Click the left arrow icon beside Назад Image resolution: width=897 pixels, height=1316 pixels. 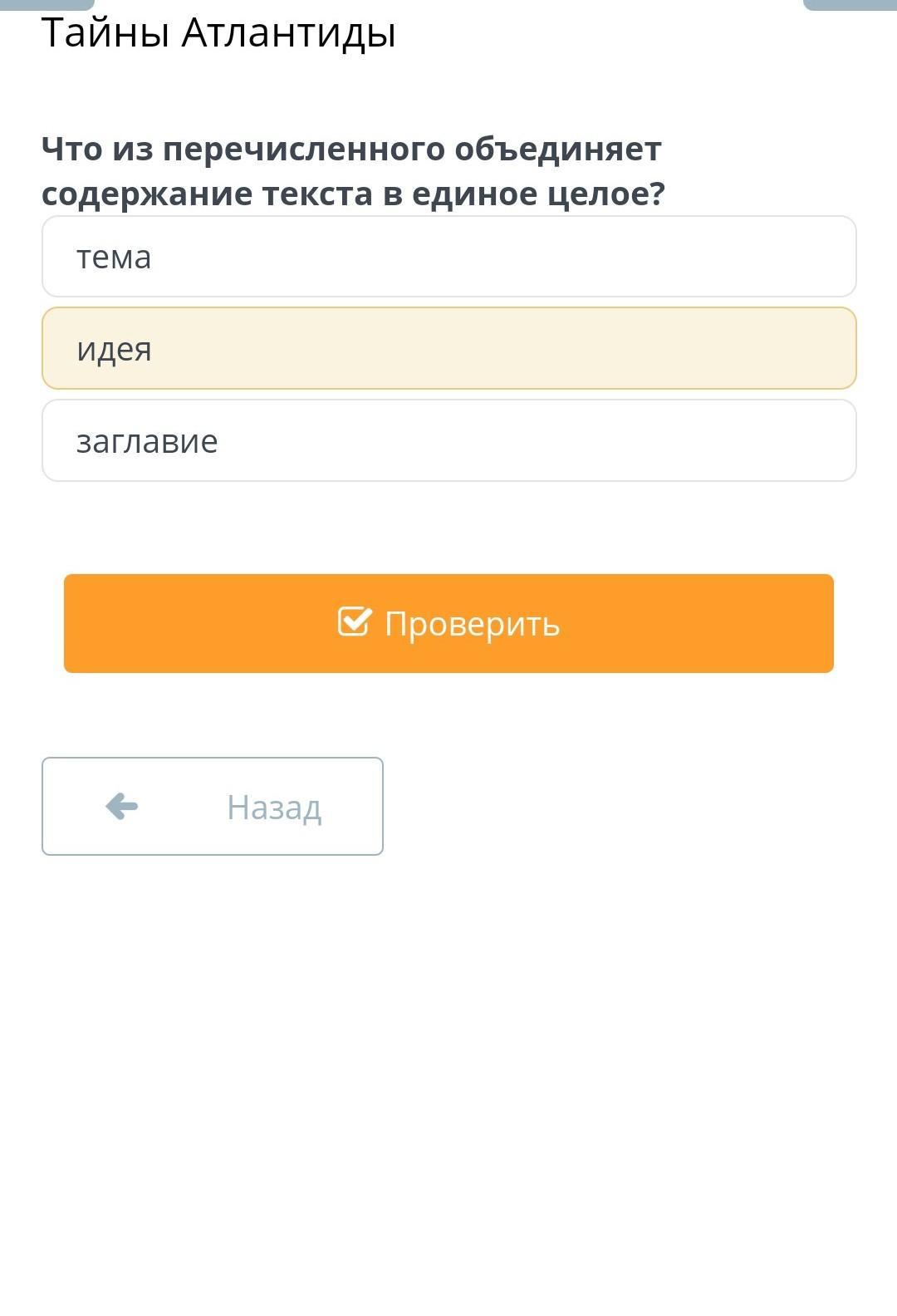122,806
